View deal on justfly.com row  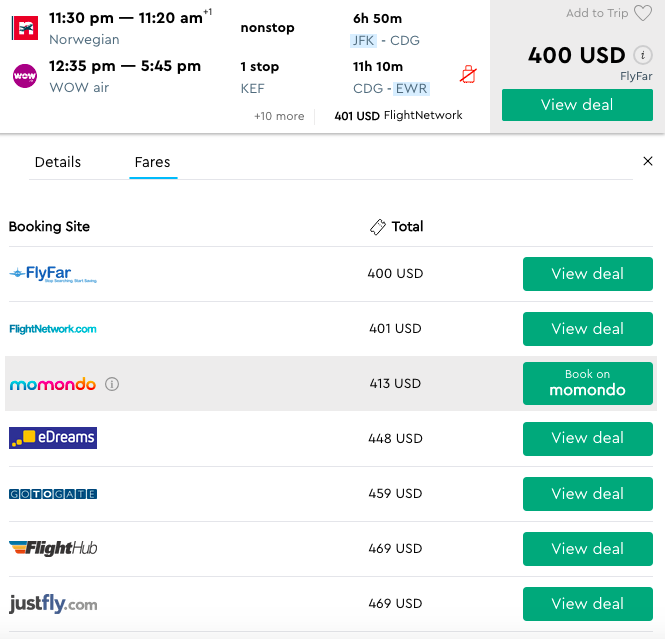coord(587,604)
